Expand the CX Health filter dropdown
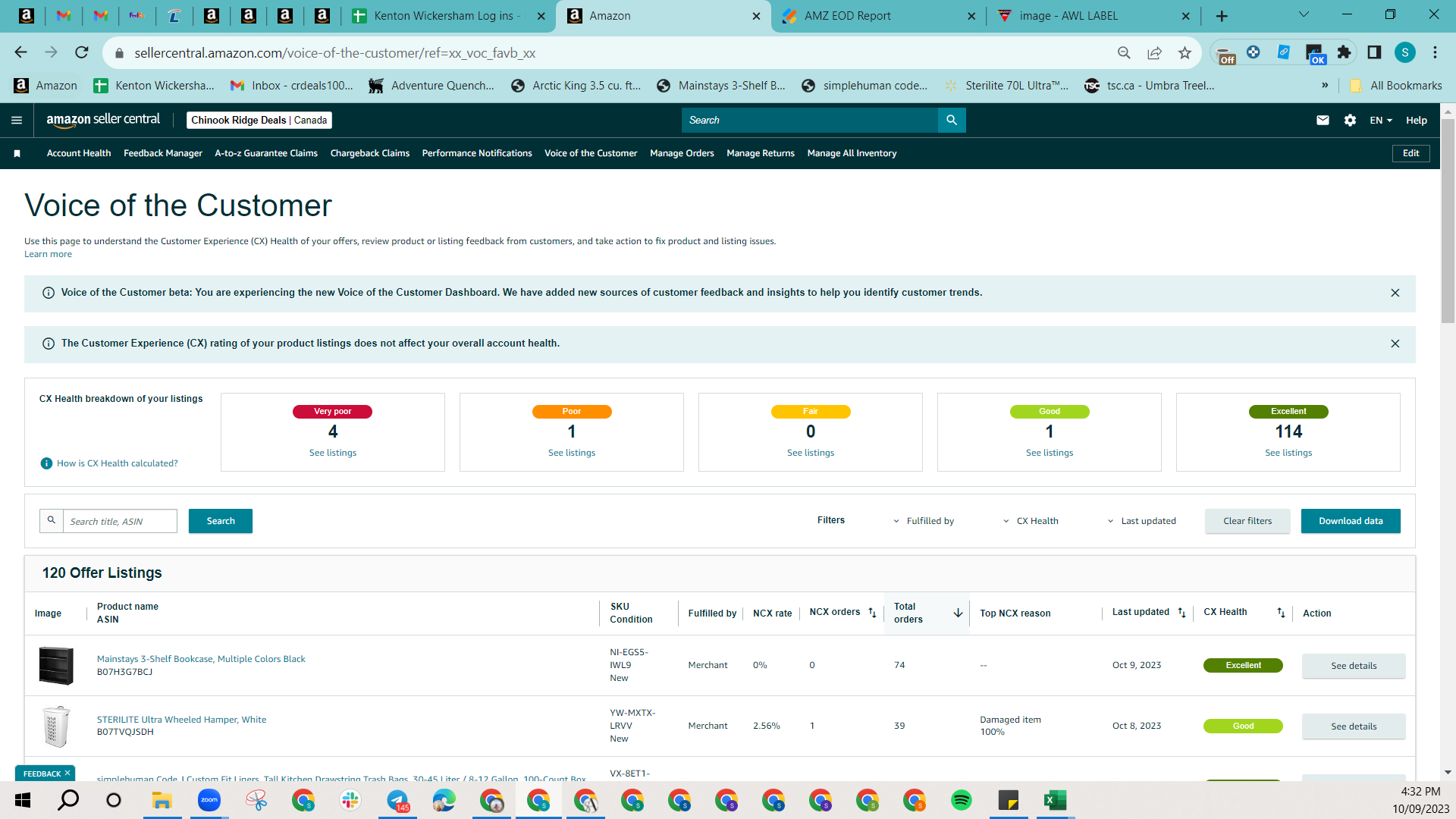The height and width of the screenshot is (819, 1456). (1031, 521)
